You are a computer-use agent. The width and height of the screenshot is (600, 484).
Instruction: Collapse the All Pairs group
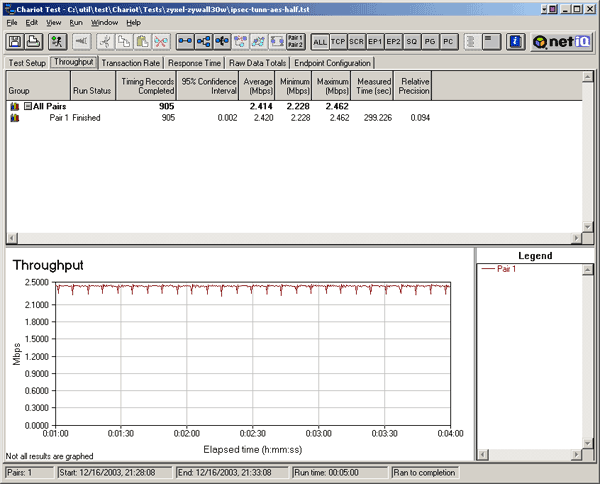point(29,105)
